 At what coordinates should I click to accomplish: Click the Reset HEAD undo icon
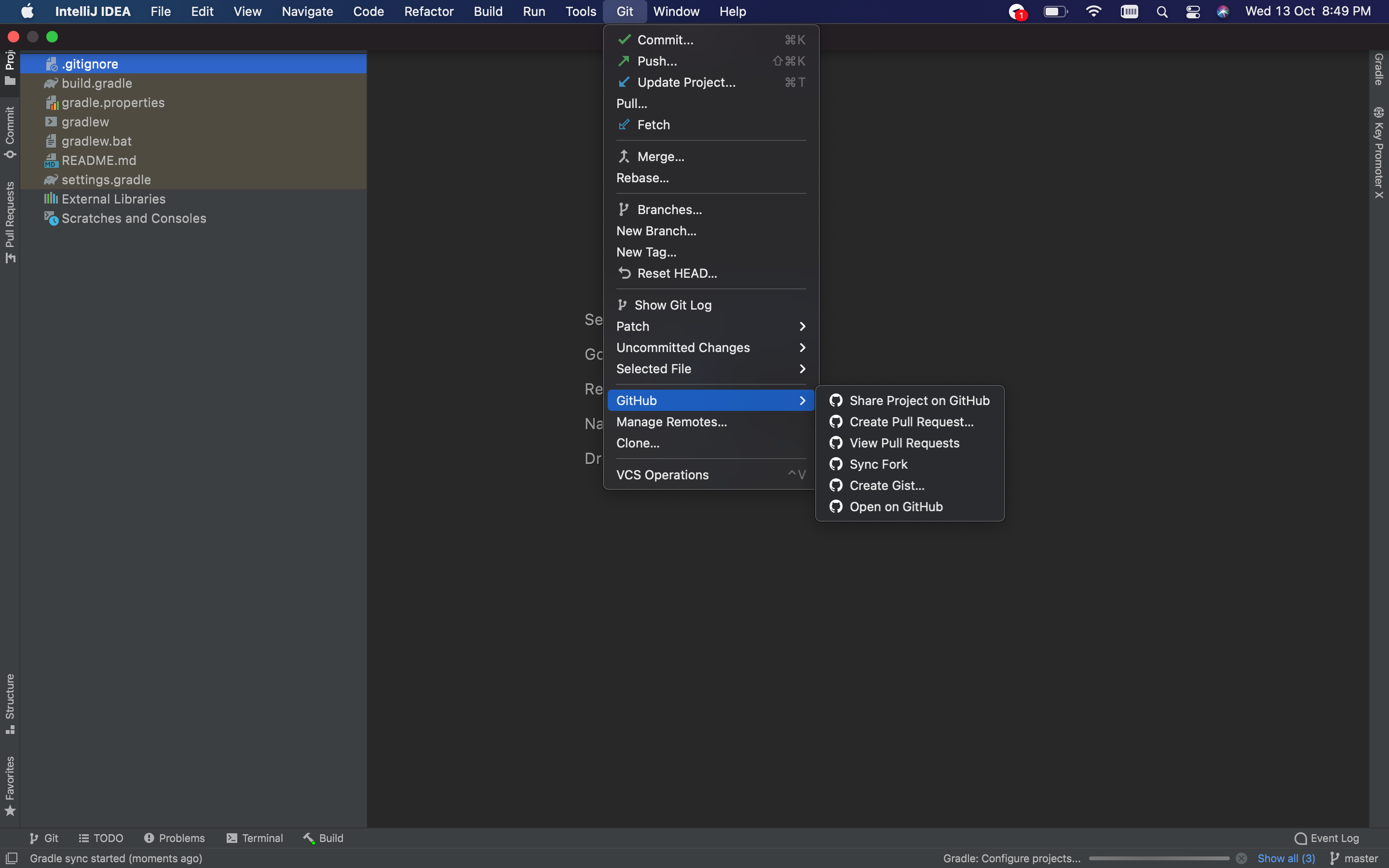[x=624, y=273]
